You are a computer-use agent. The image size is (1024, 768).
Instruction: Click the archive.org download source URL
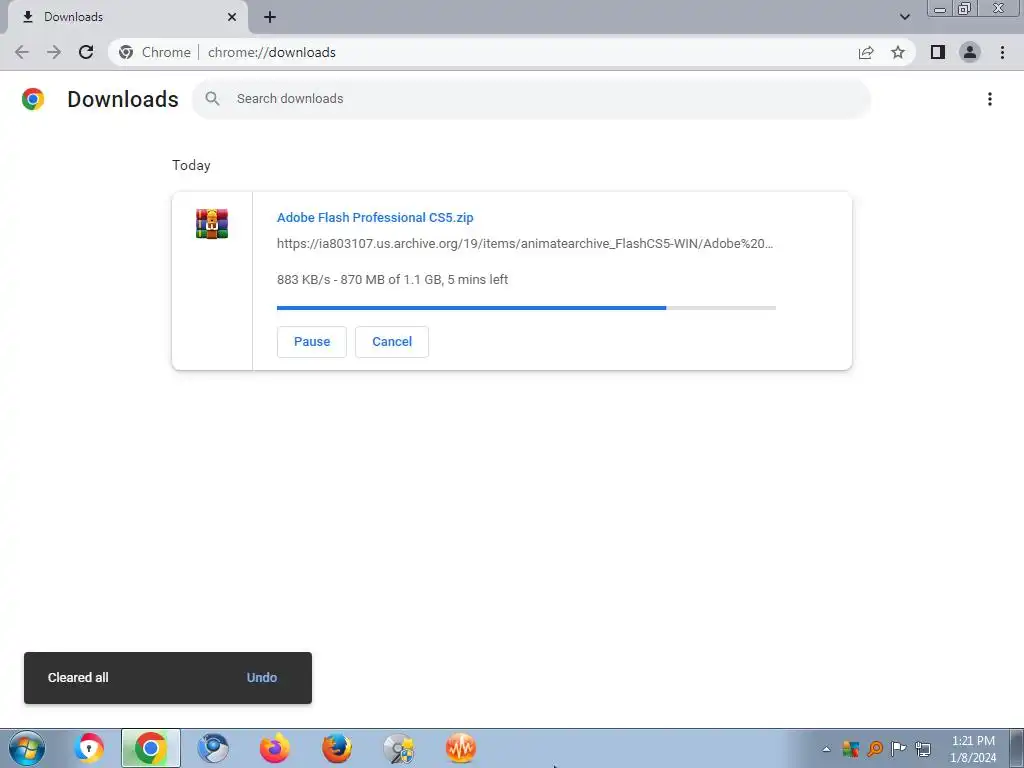coord(524,244)
